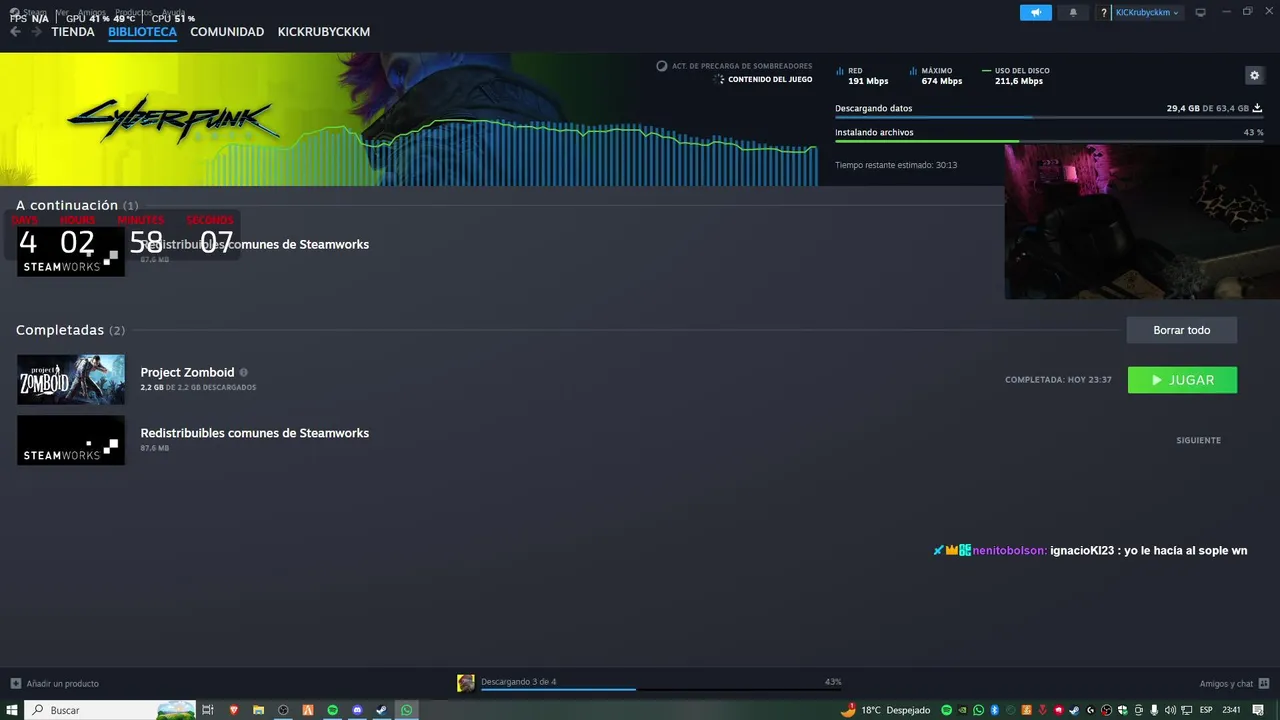Switch to Big Picture mode icon
This screenshot has width=1280, height=720.
coord(1201,12)
